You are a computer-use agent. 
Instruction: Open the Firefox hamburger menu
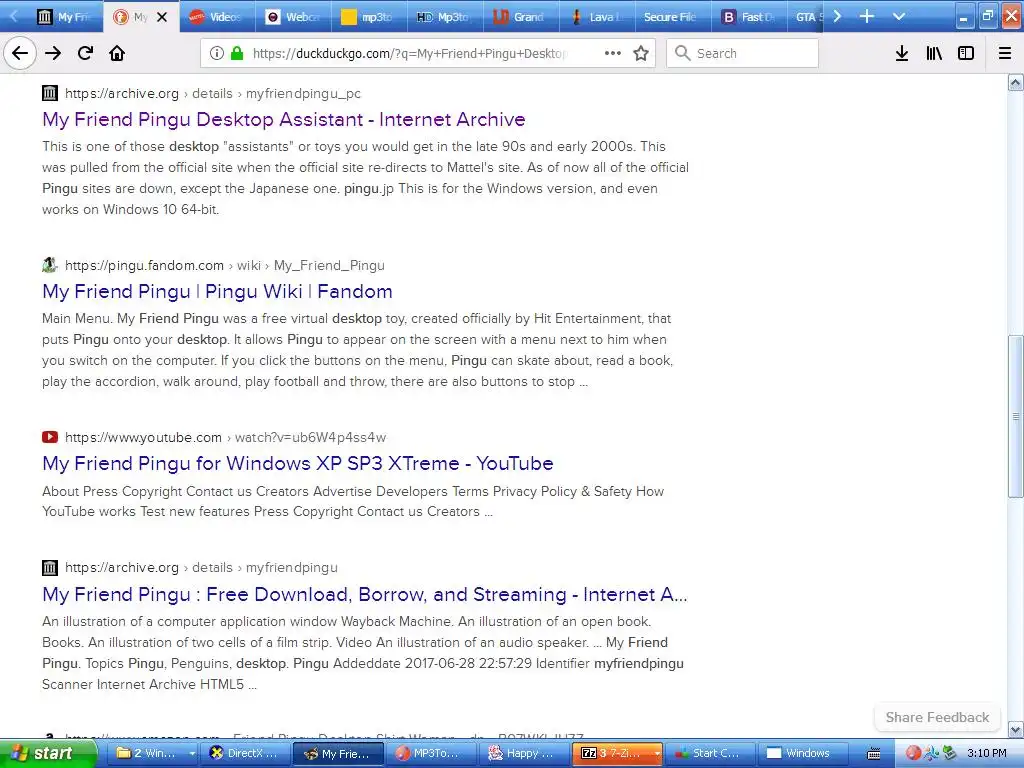(1004, 54)
